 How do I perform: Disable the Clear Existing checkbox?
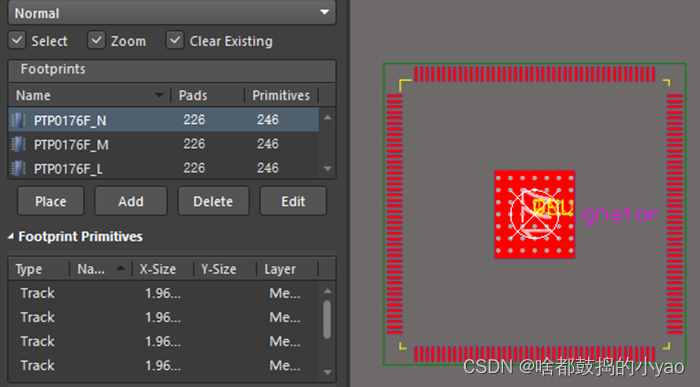click(x=175, y=40)
